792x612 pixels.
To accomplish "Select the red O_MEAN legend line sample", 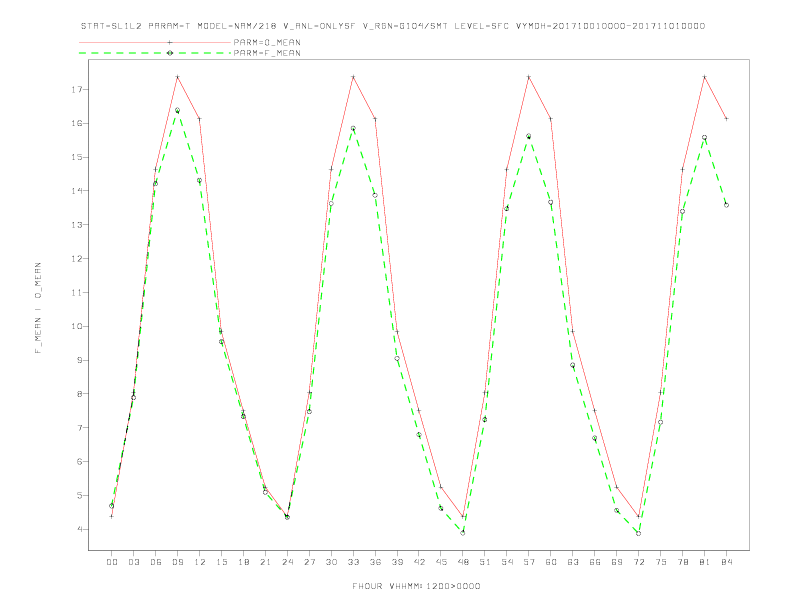I will click(155, 42).
